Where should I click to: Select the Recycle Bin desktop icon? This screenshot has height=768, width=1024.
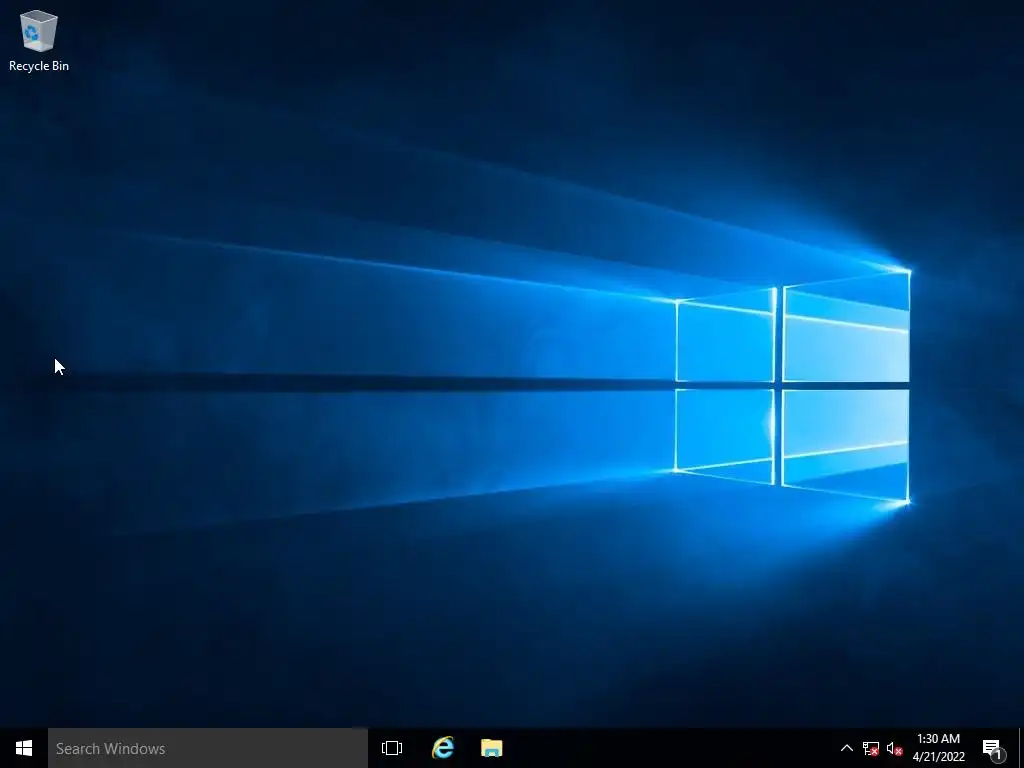(x=39, y=40)
